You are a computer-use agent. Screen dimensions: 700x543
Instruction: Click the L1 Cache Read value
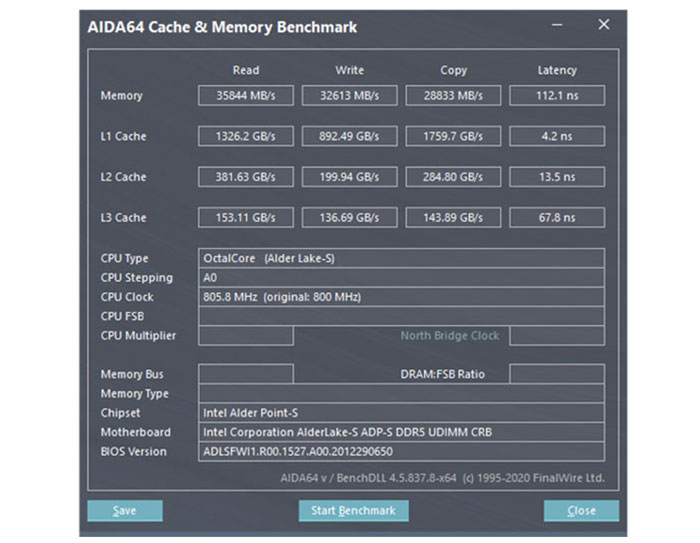point(245,136)
